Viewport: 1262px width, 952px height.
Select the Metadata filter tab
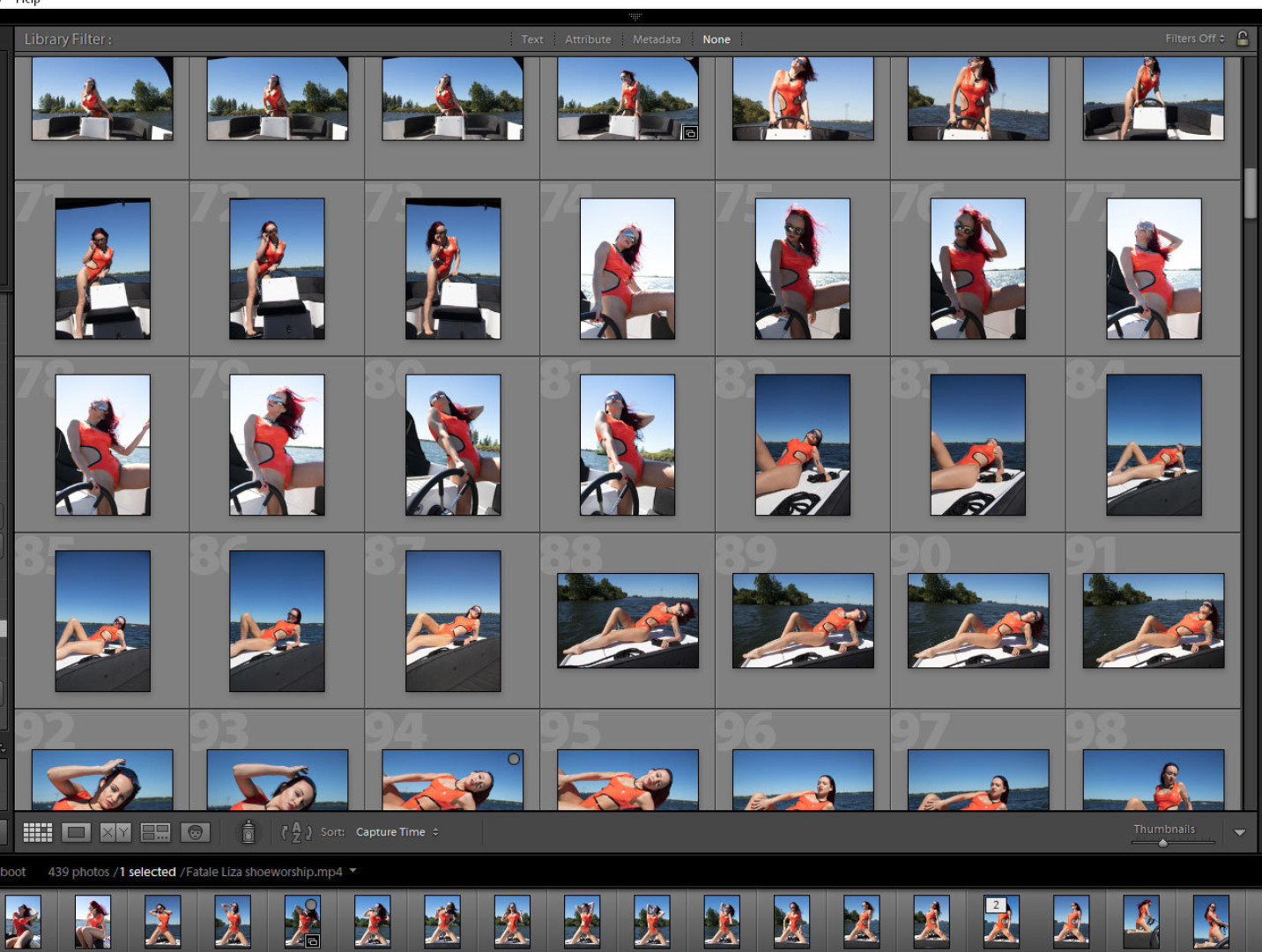click(x=657, y=40)
